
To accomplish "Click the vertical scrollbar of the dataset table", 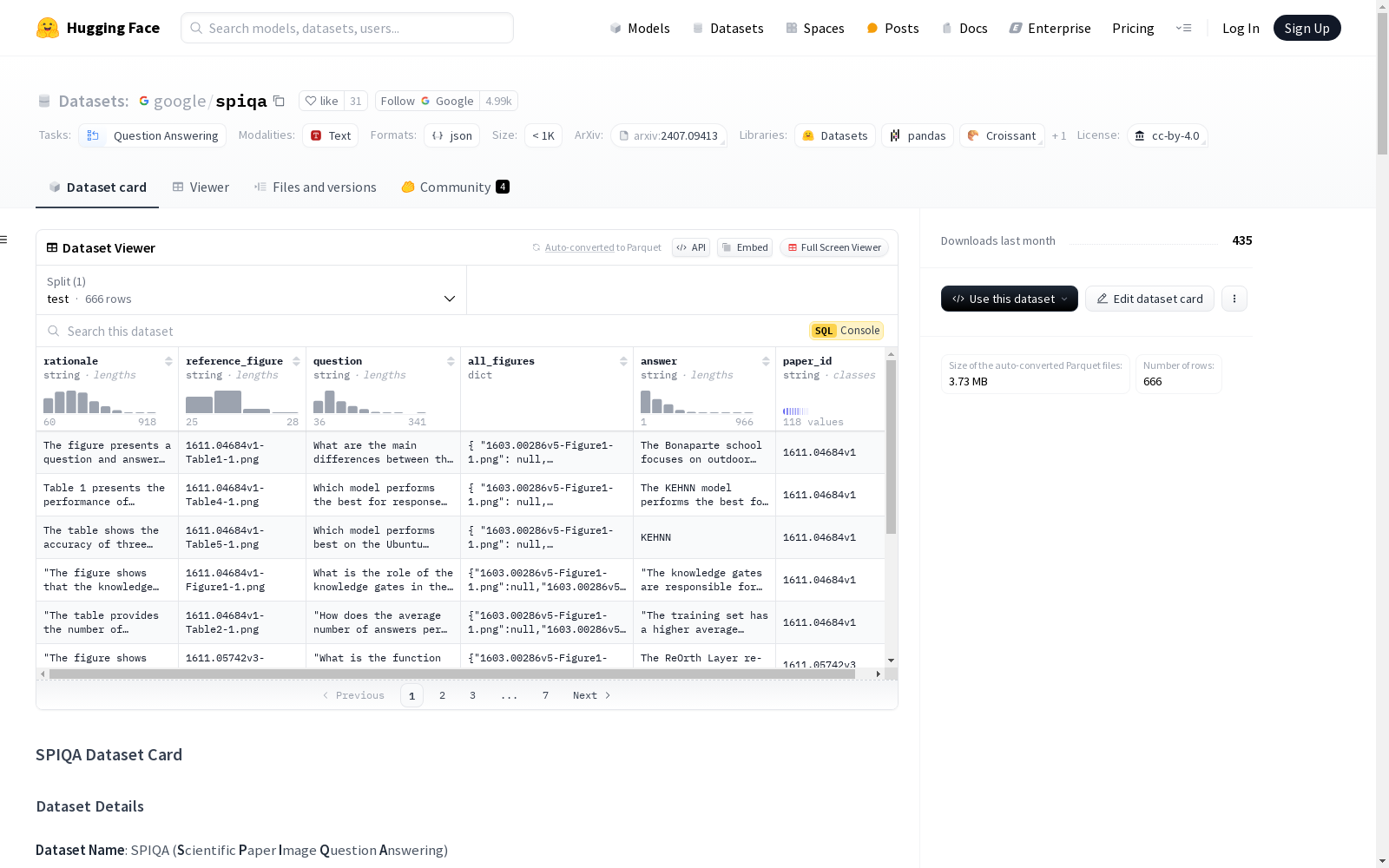I will pos(891,447).
